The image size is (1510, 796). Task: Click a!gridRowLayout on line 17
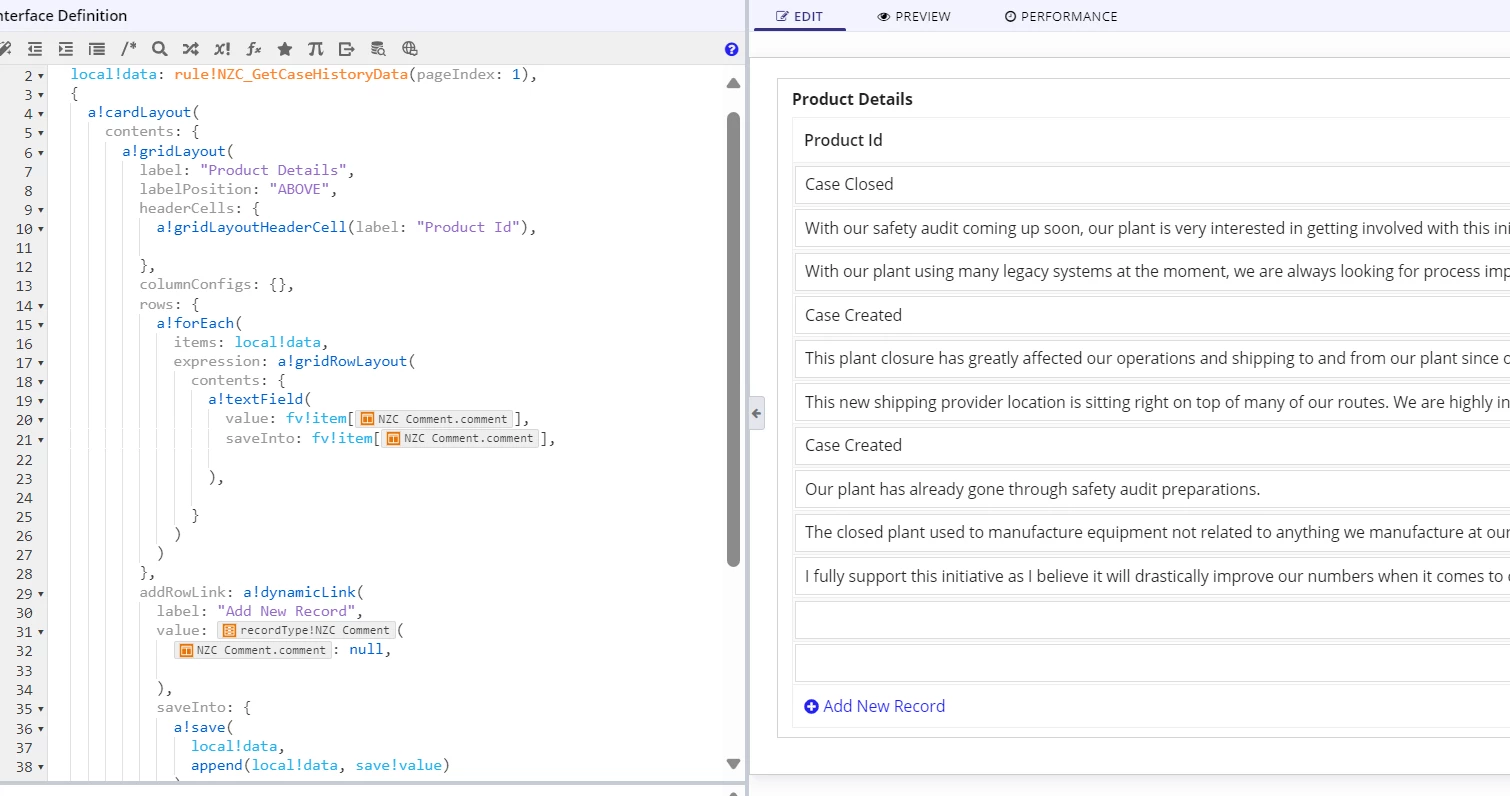(342, 361)
